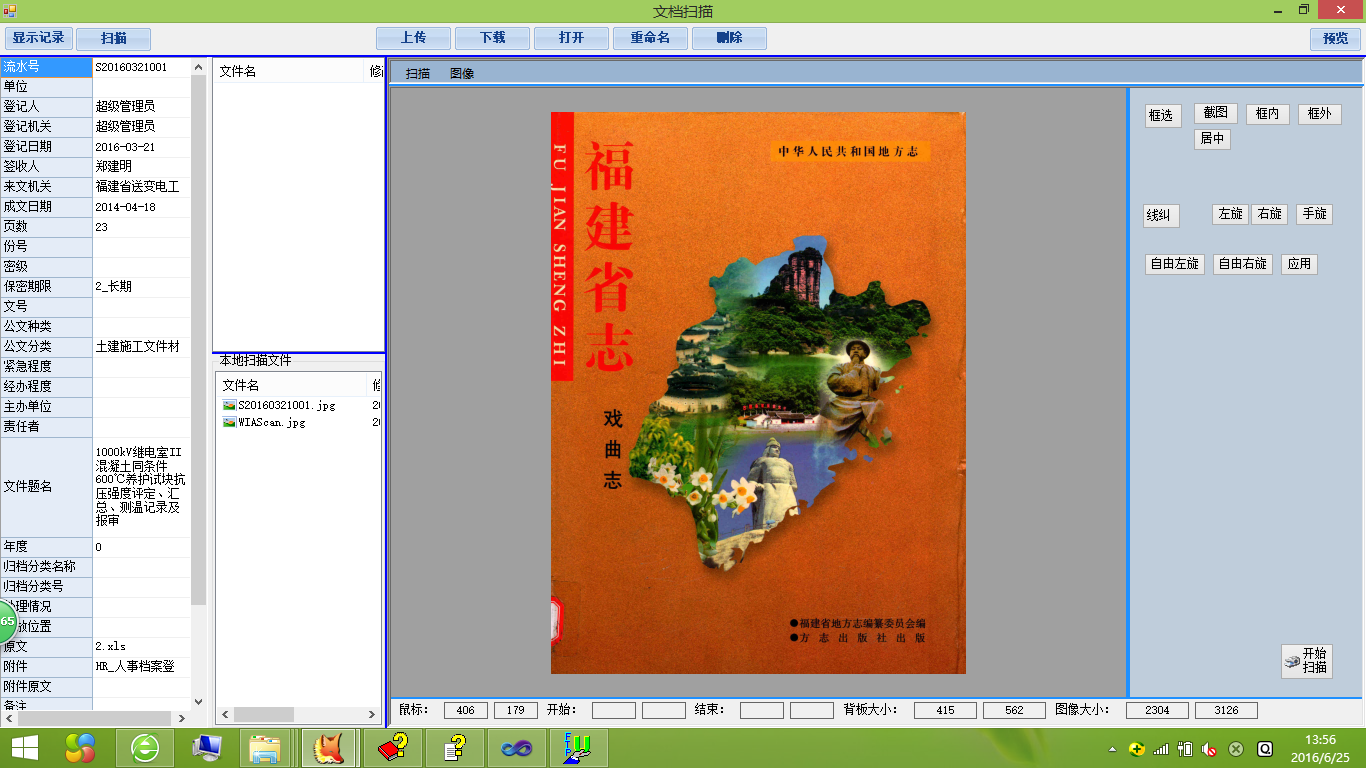
Task: Click serial value S20160321001 cell
Action: pyautogui.click(x=141, y=67)
